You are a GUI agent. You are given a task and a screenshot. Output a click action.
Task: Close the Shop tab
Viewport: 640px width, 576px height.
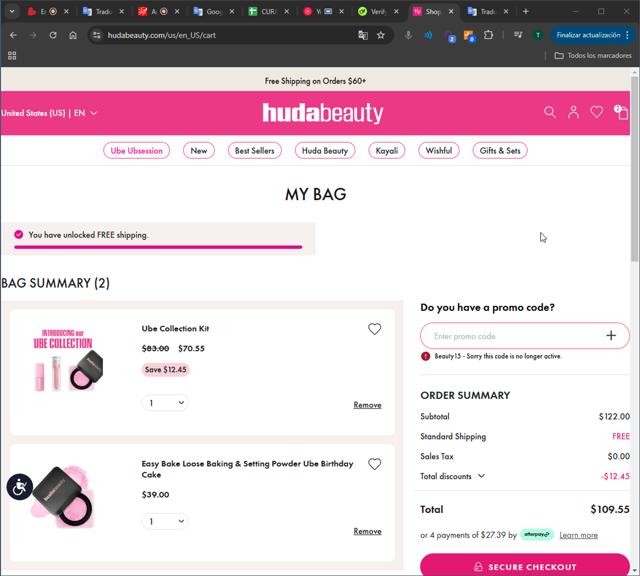click(x=451, y=11)
